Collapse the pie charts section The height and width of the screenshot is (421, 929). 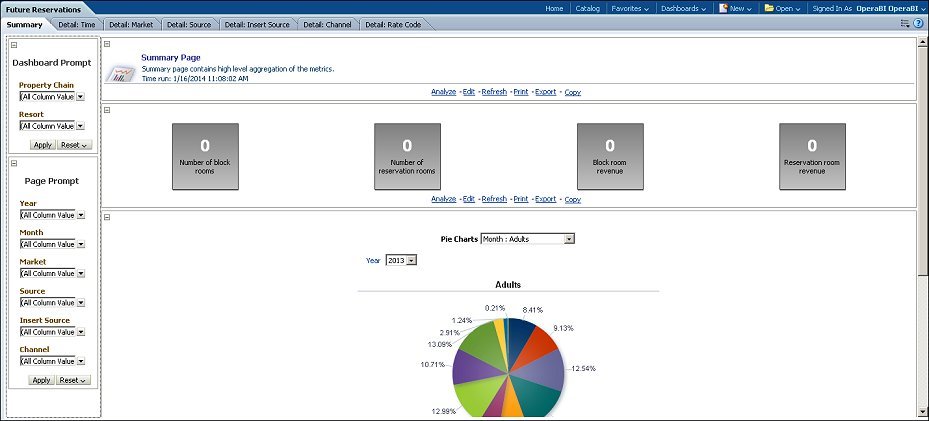(x=107, y=217)
